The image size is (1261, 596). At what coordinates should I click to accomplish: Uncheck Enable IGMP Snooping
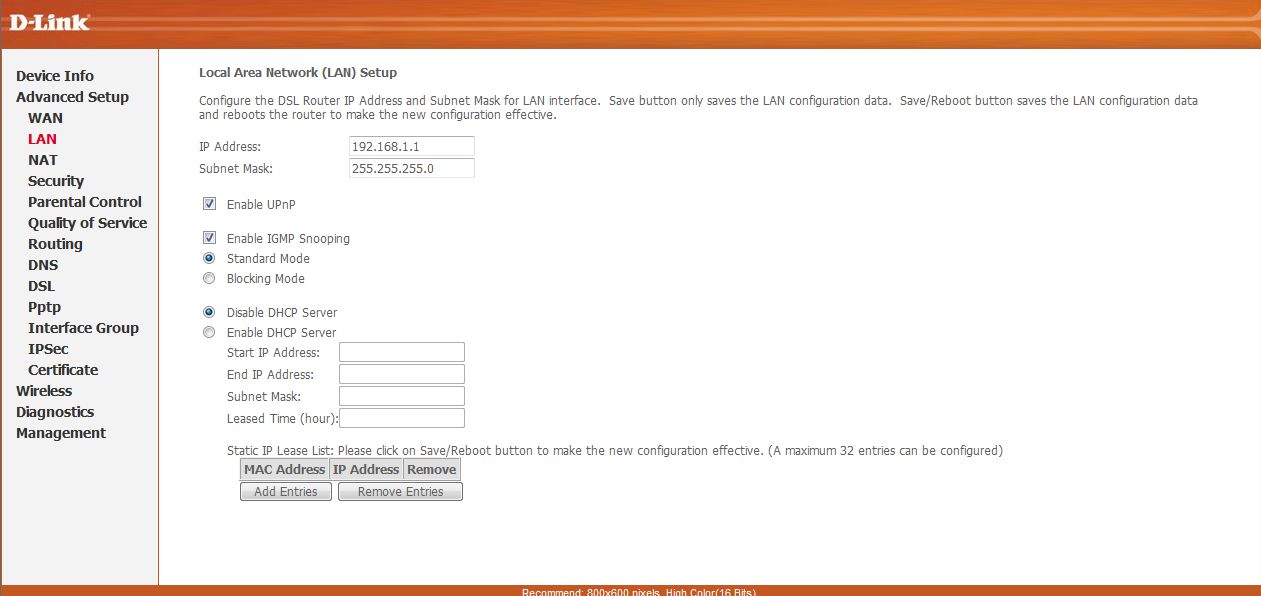tap(209, 238)
